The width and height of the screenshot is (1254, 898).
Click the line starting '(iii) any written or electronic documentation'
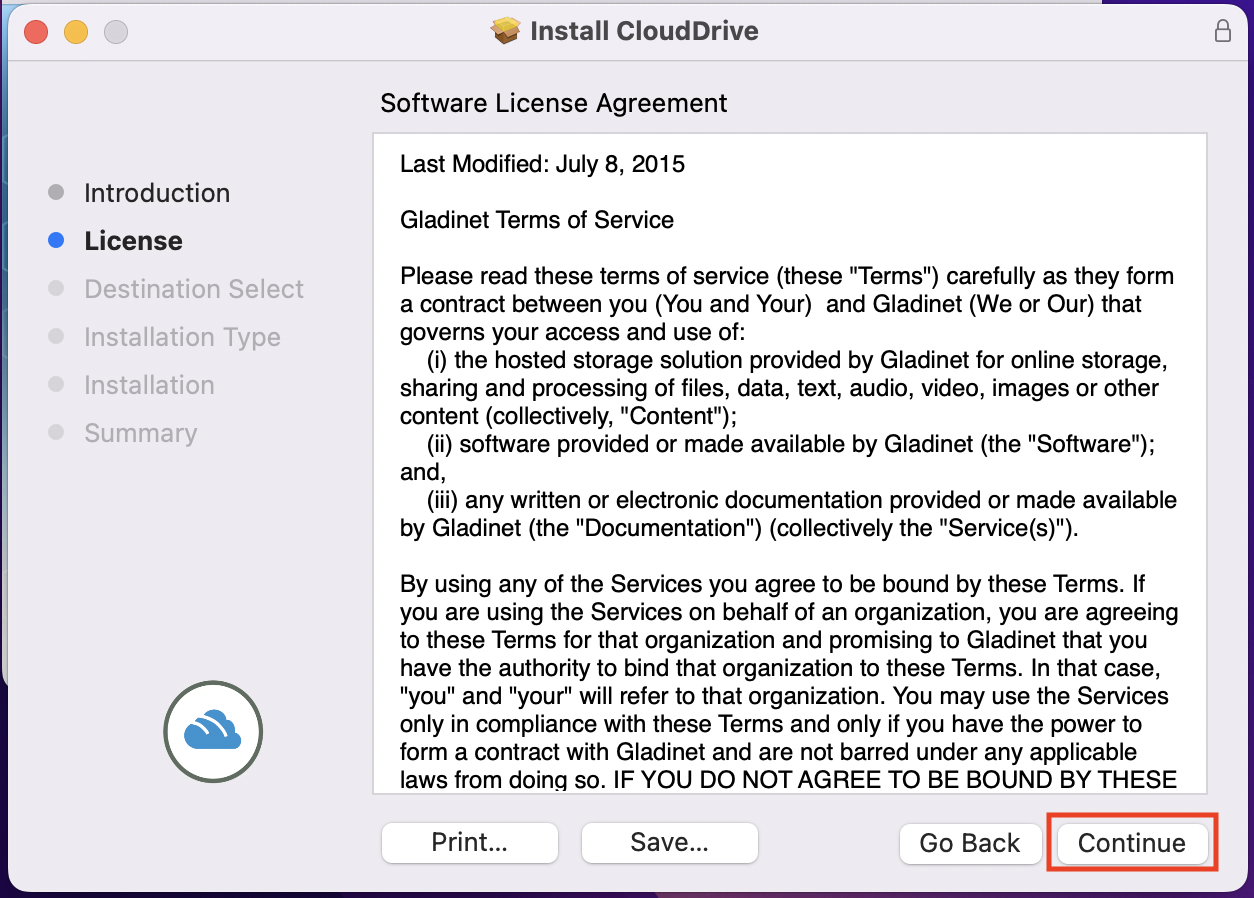[802, 500]
